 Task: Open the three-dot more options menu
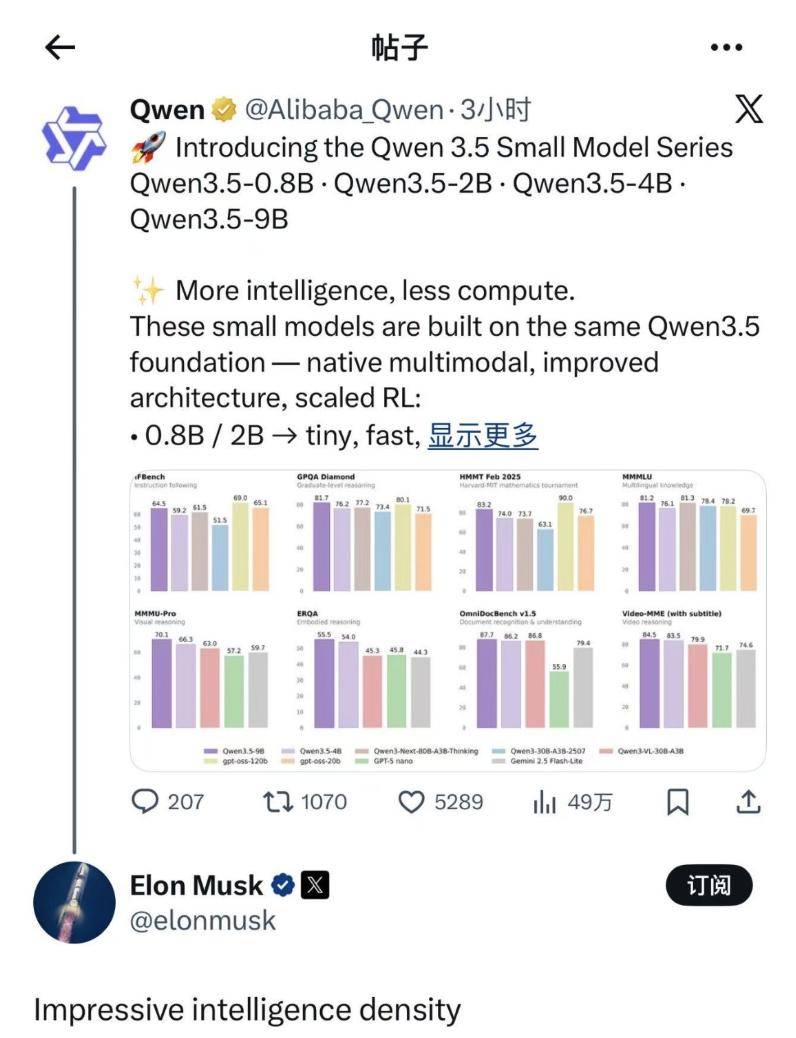point(726,47)
